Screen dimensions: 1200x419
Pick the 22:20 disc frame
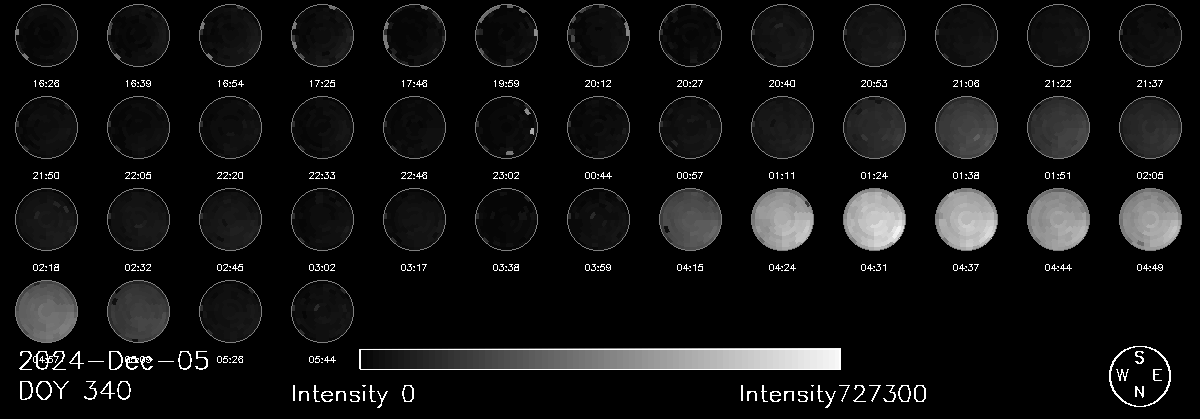click(x=230, y=127)
